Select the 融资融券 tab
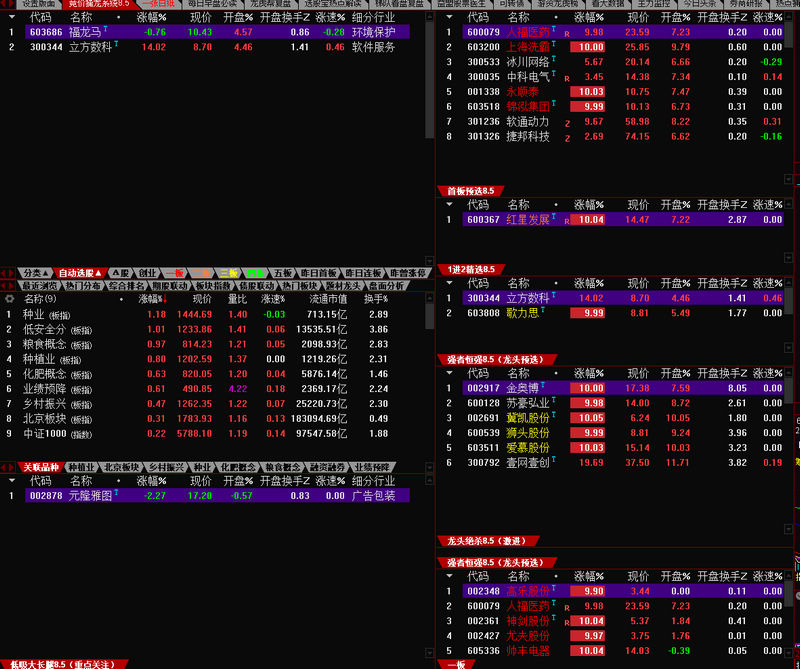800x669 pixels. tap(327, 467)
